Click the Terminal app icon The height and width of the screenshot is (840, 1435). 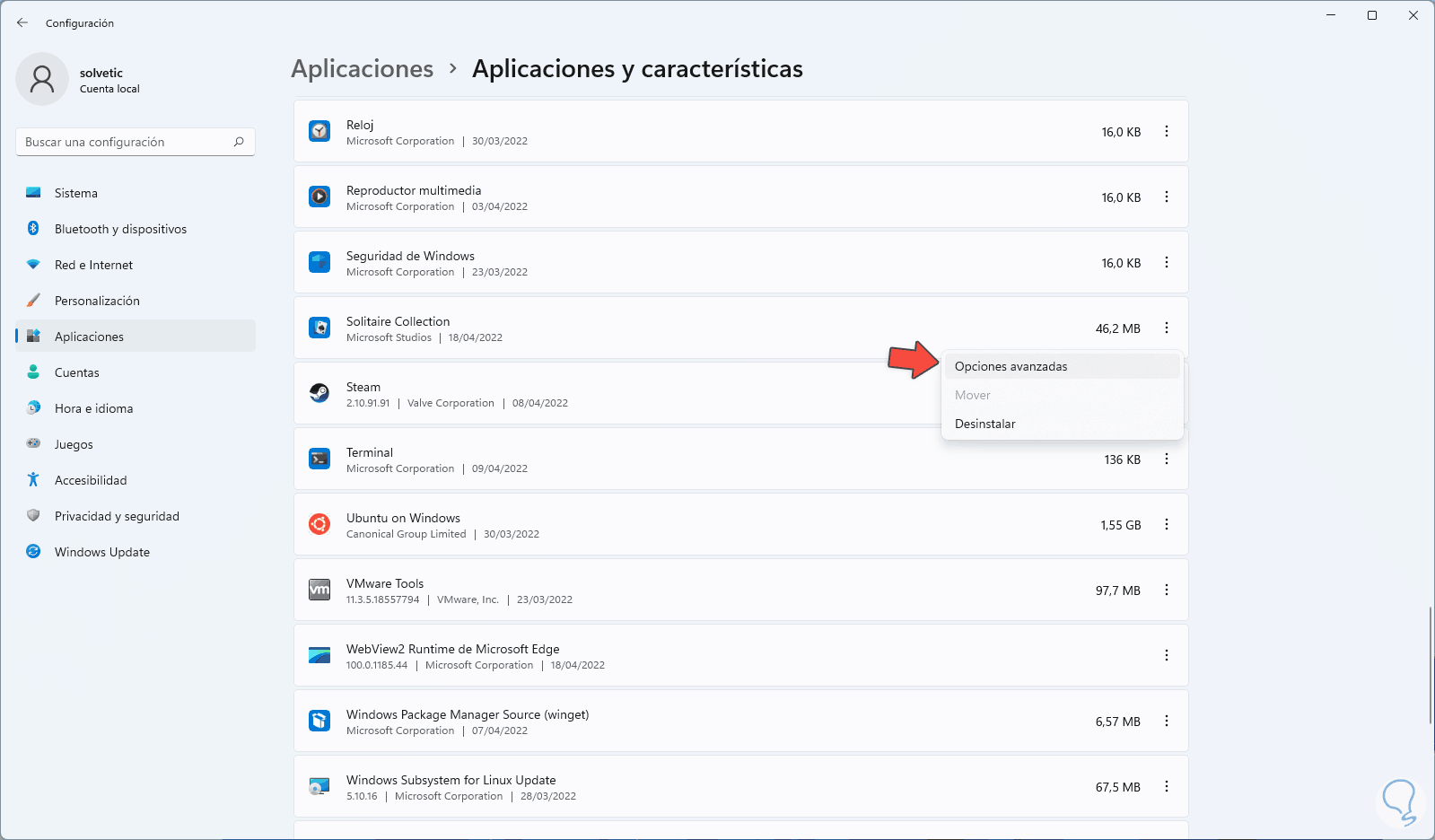pos(319,459)
